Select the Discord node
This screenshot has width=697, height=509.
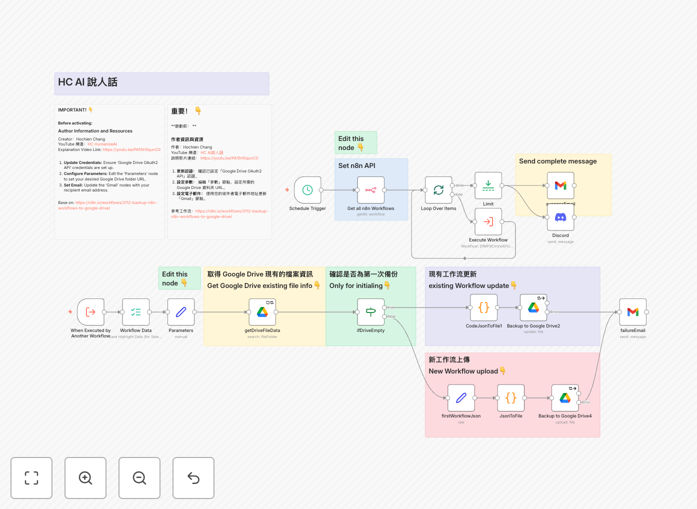click(561, 217)
